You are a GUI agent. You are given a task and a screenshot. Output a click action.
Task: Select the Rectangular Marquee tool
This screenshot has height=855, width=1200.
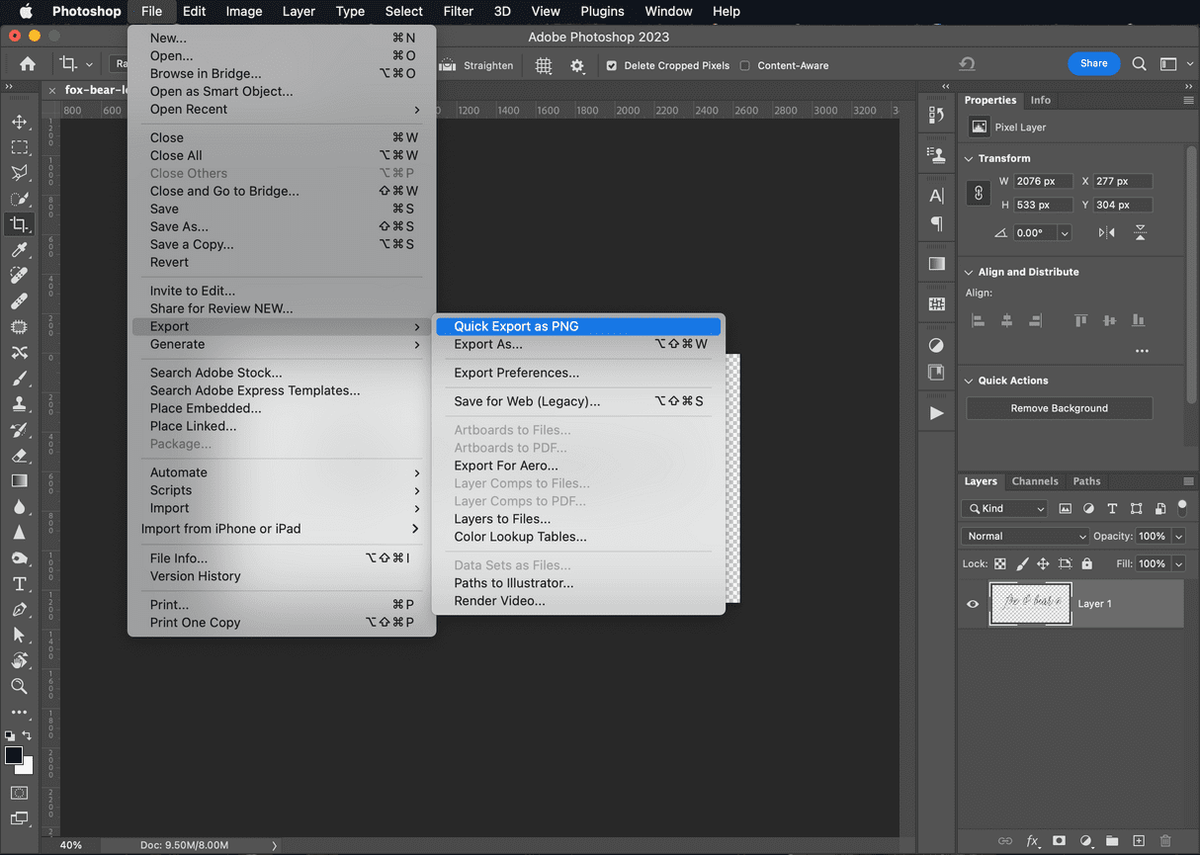pos(19,148)
